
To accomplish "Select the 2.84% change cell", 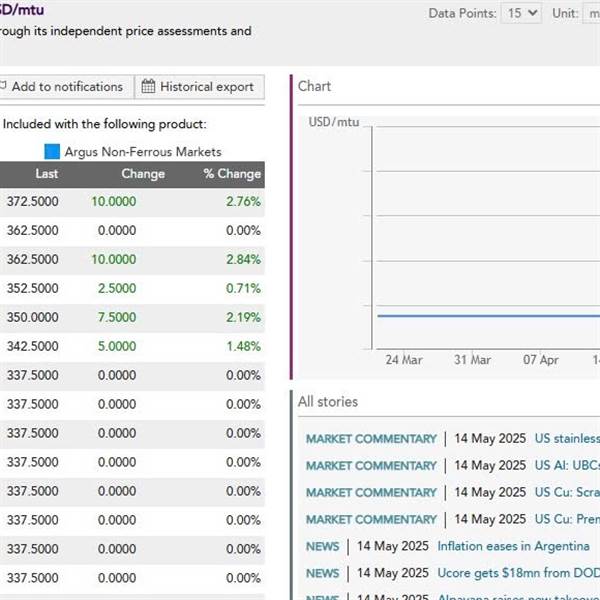I will pos(243,259).
